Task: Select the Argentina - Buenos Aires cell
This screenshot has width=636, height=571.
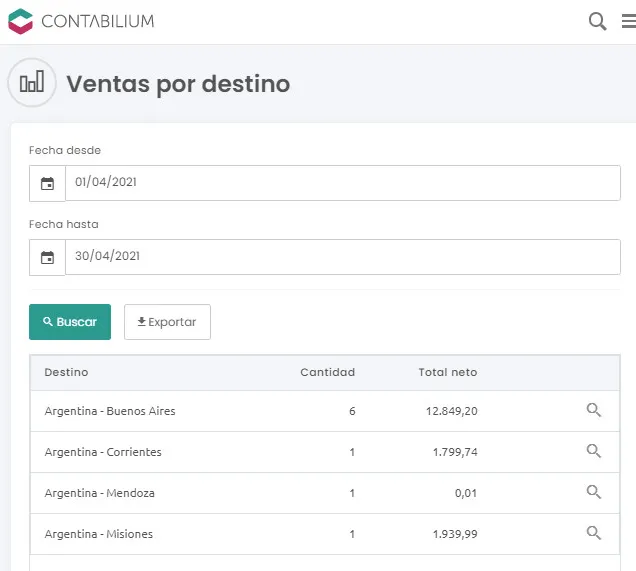Action: pos(110,411)
